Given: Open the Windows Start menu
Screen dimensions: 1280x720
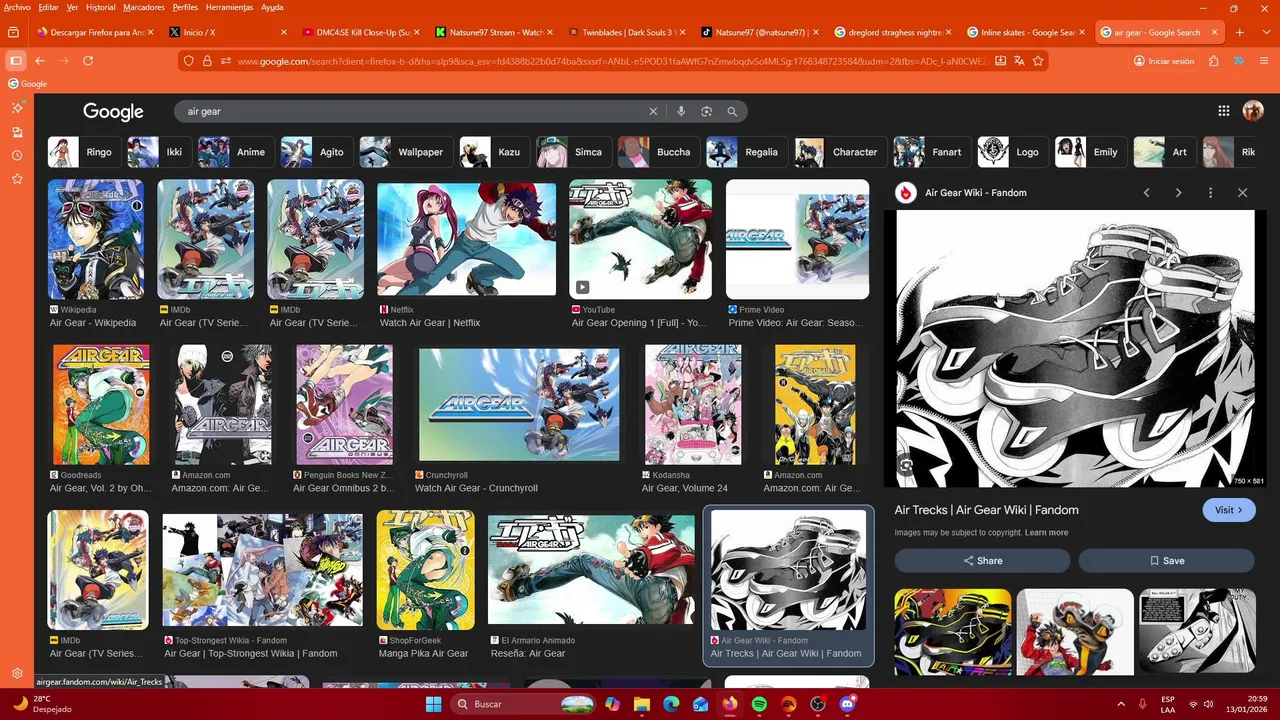Looking at the screenshot, I should point(434,704).
